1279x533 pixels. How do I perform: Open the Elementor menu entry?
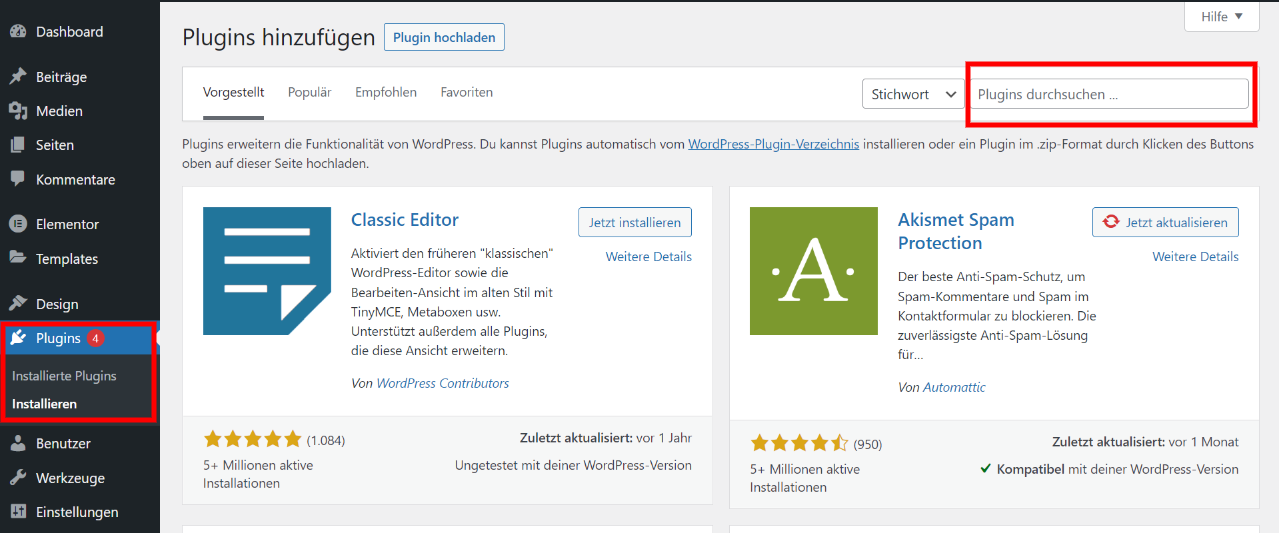[67, 224]
